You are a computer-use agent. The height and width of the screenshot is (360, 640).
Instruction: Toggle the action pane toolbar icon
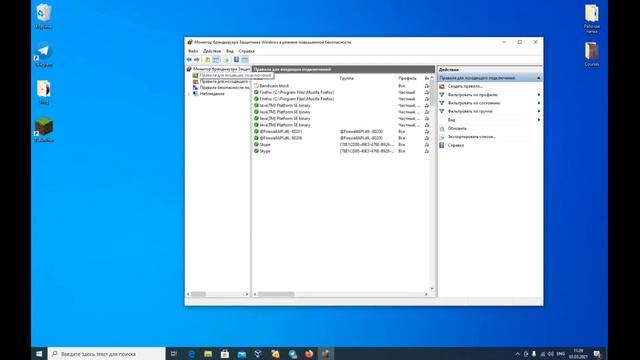coord(245,60)
